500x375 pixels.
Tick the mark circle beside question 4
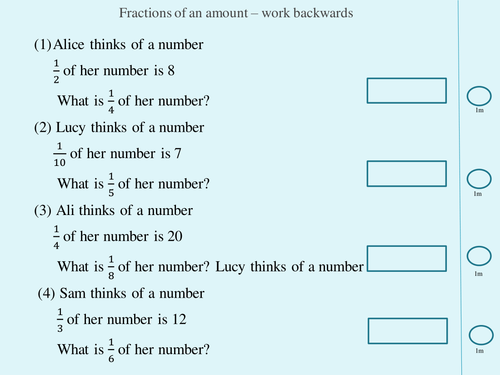point(481,335)
